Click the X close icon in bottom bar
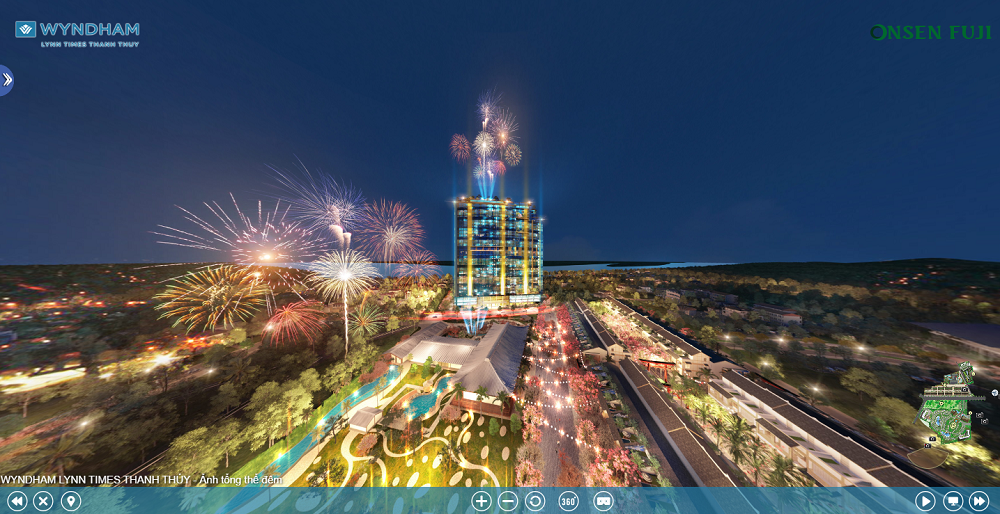The width and height of the screenshot is (1000, 514). point(43,501)
